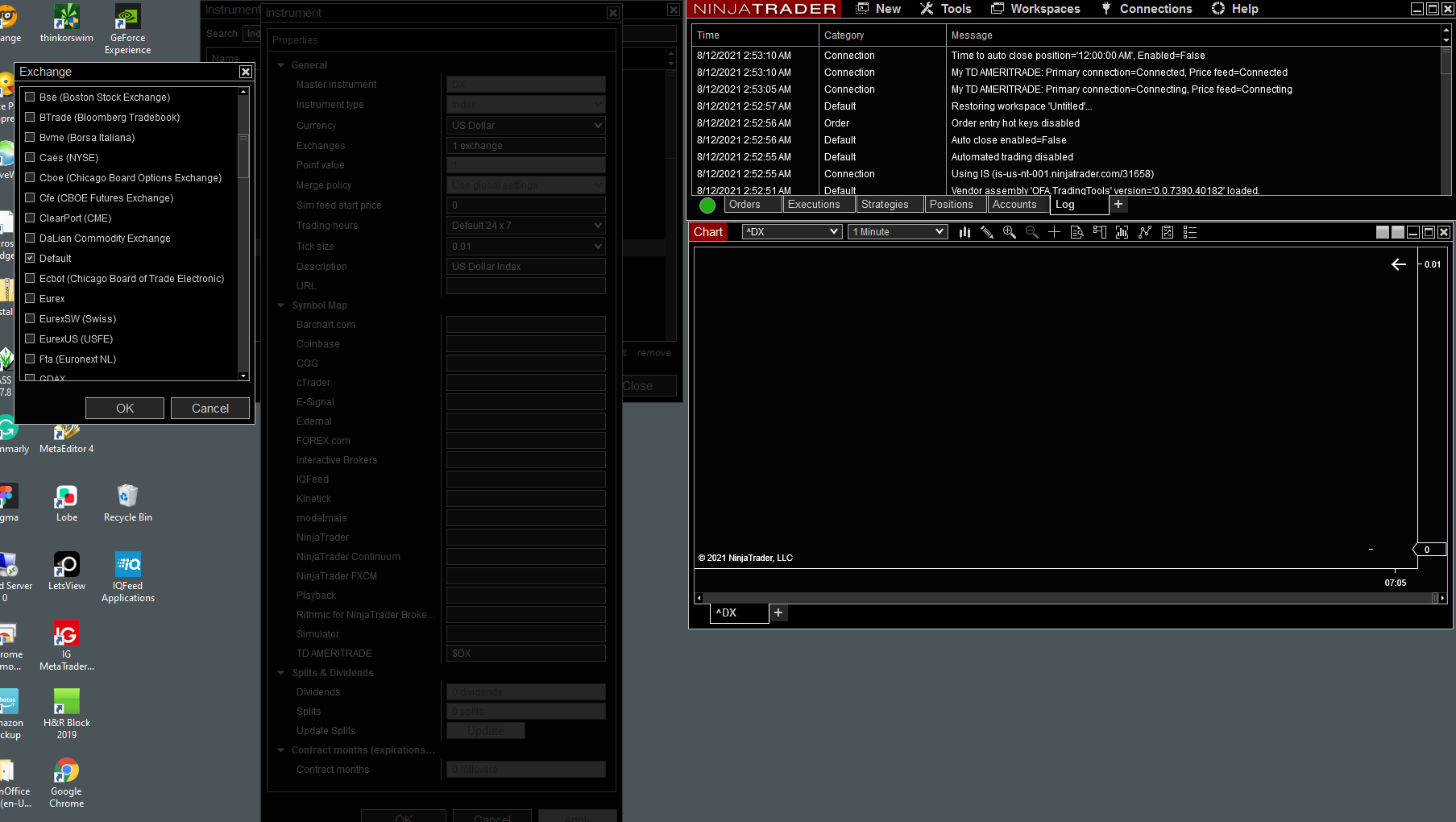1456x822 pixels.
Task: Open LetsView desktop icon
Action: [x=67, y=571]
